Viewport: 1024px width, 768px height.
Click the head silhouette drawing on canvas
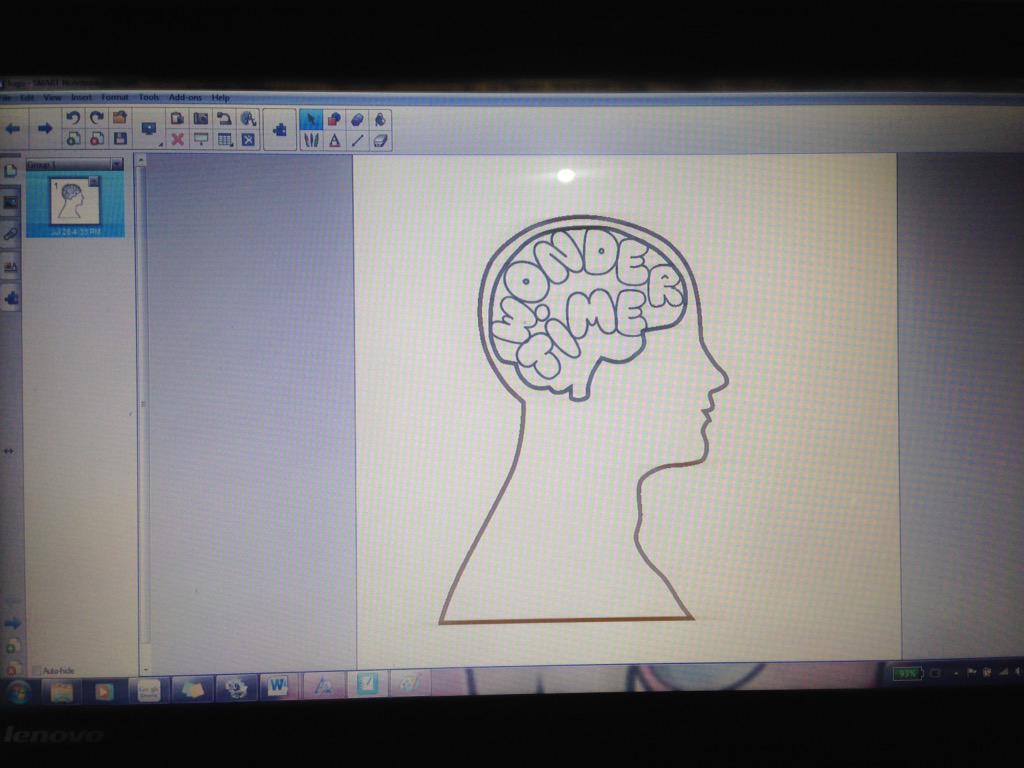(x=583, y=418)
